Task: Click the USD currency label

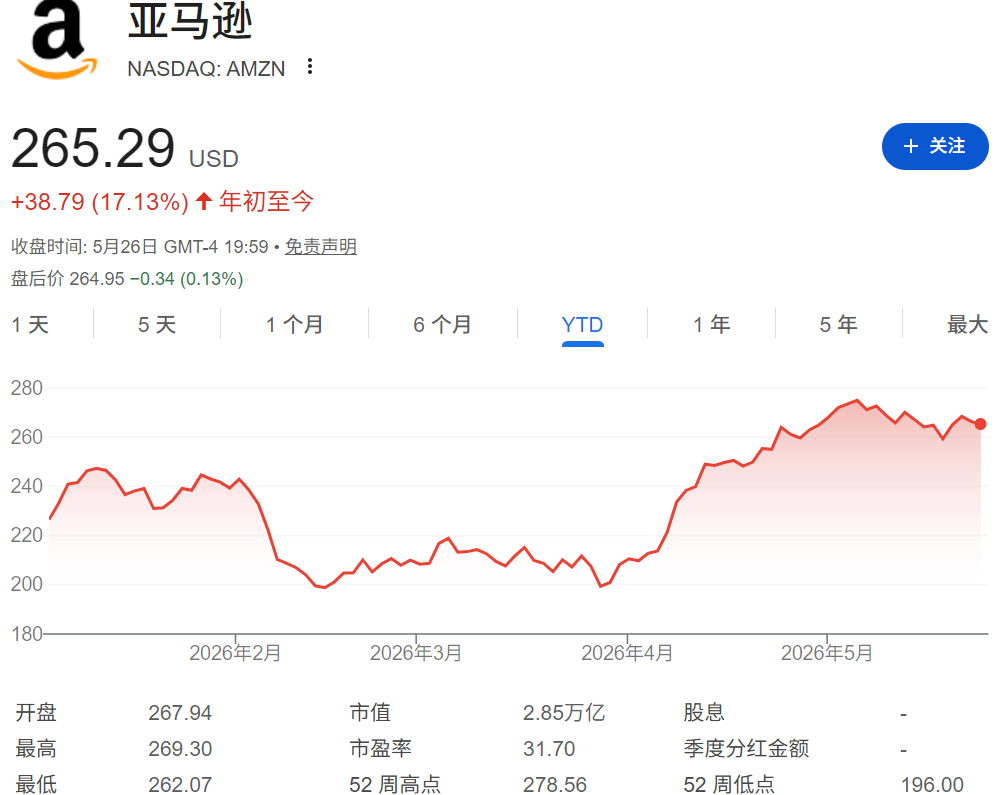Action: tap(214, 159)
